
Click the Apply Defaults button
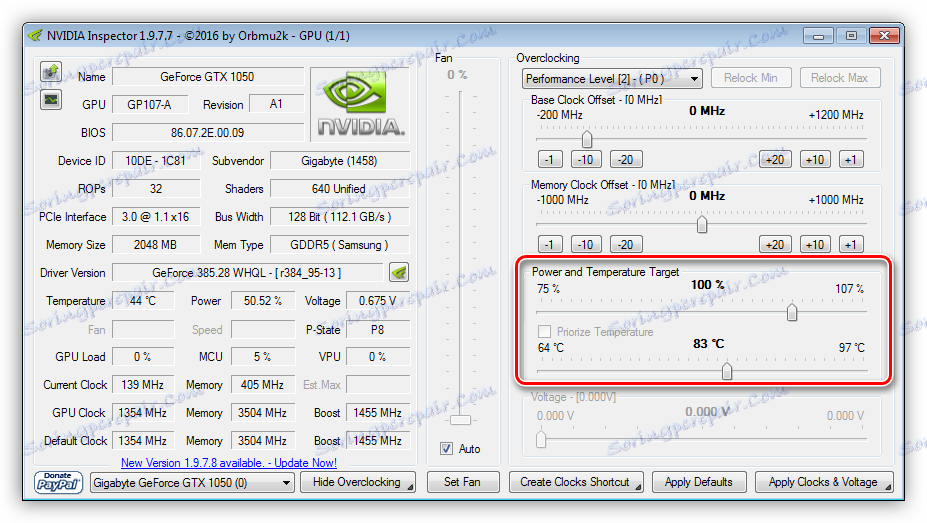(699, 482)
